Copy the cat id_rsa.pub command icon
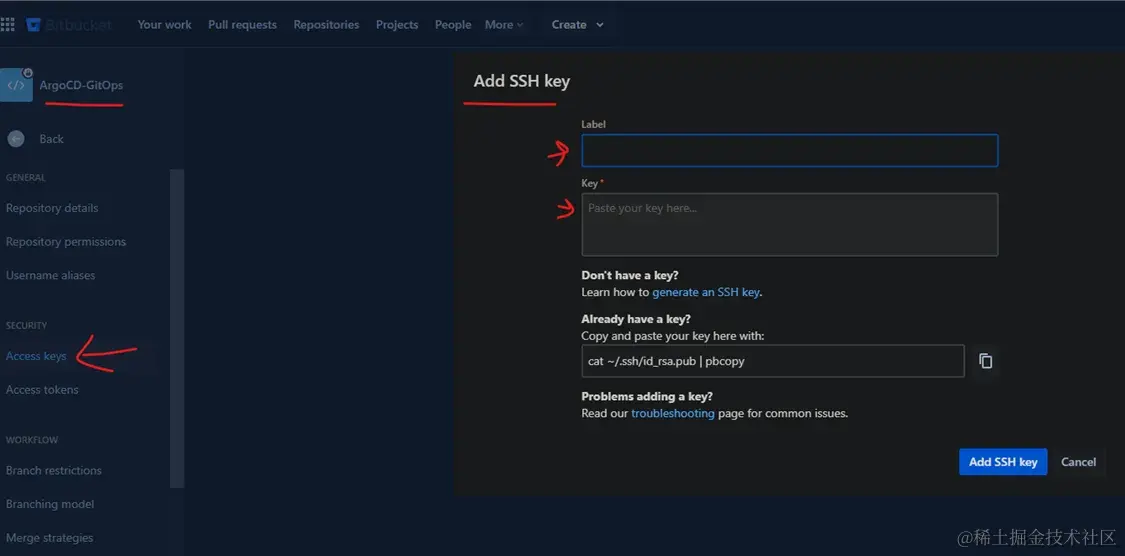1125x556 pixels. [986, 361]
